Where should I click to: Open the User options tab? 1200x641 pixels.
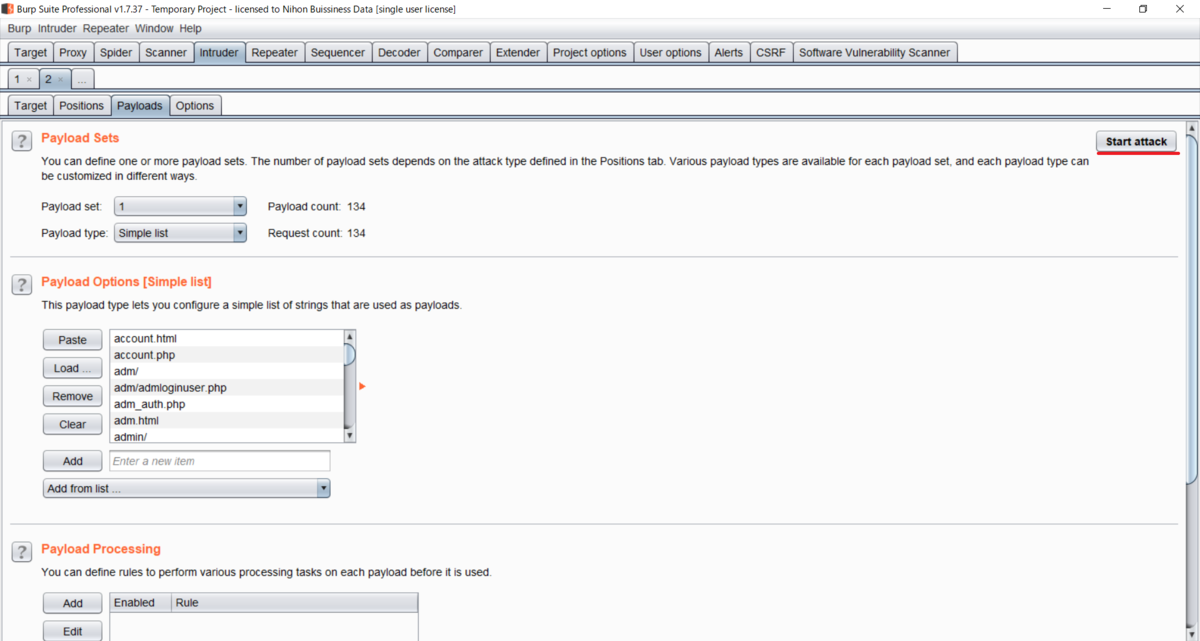pyautogui.click(x=671, y=52)
